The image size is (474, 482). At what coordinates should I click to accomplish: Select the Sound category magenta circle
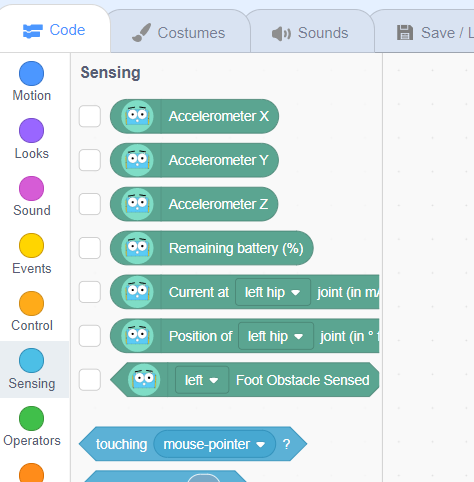(31, 188)
